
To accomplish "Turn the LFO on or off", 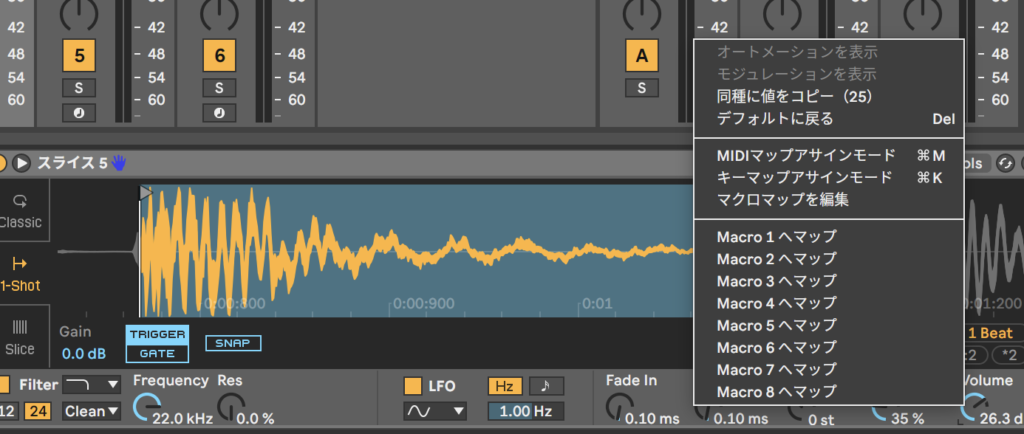I will (x=411, y=385).
